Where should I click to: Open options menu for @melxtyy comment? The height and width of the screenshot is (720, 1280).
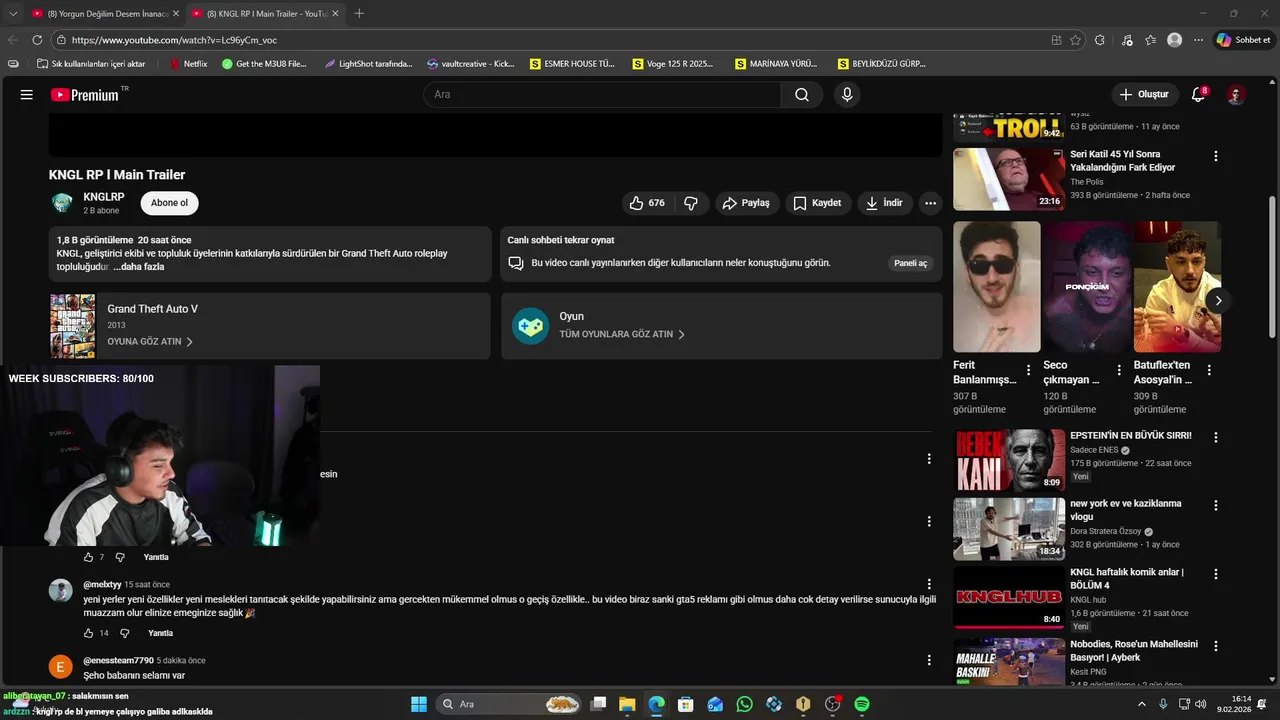pos(929,583)
